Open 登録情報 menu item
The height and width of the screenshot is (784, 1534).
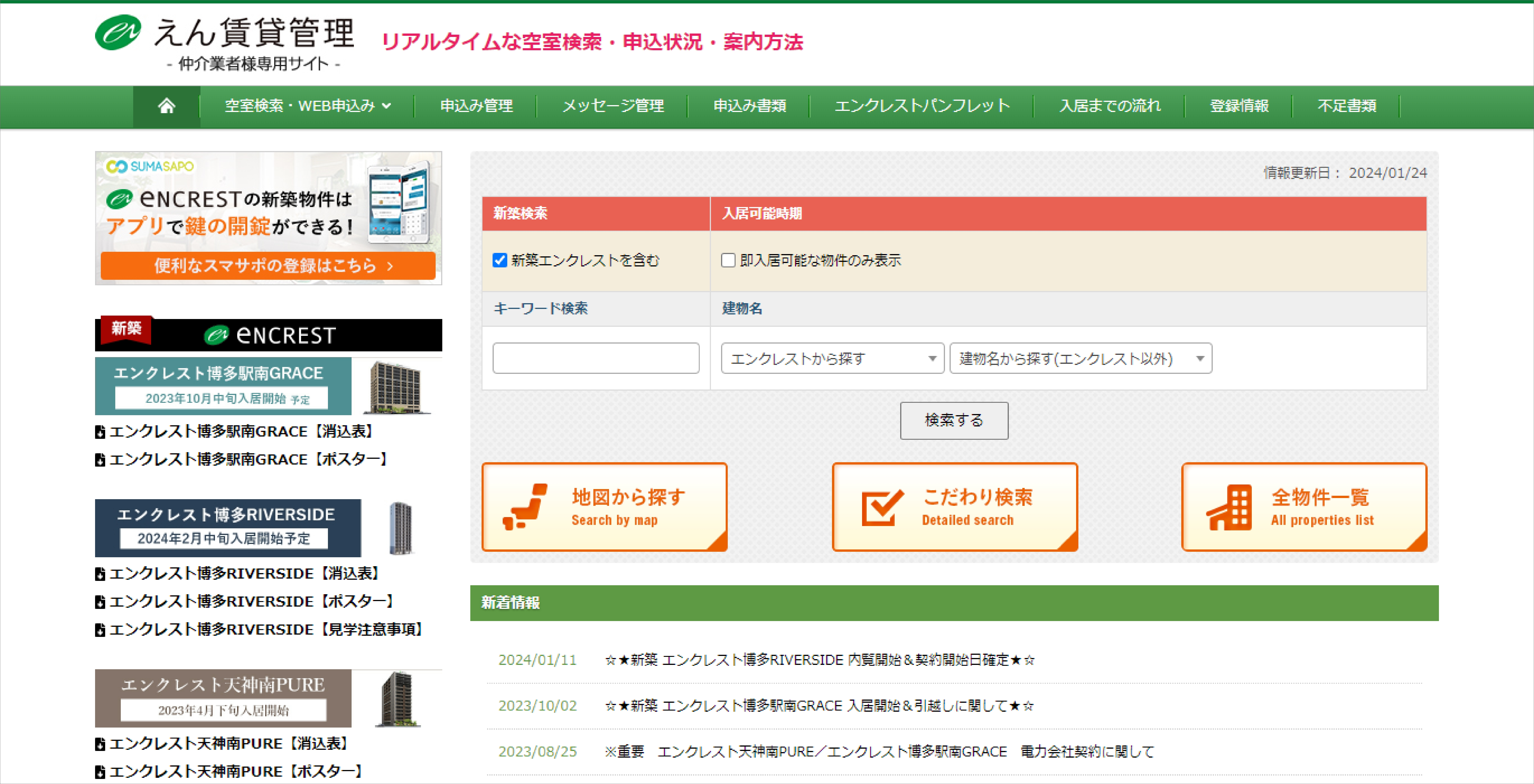(x=1239, y=106)
